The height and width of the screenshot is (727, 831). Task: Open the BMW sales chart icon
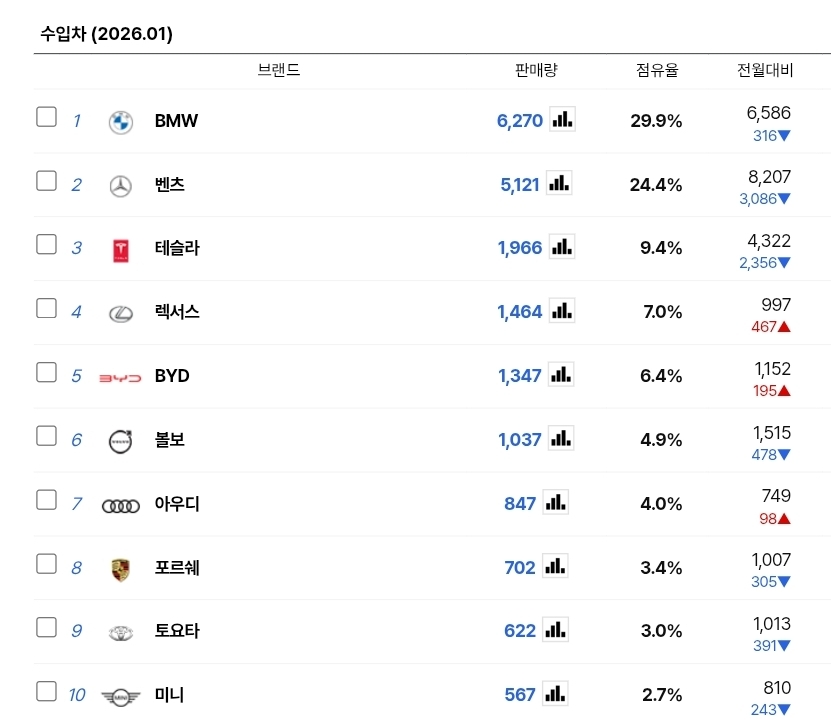click(x=563, y=120)
